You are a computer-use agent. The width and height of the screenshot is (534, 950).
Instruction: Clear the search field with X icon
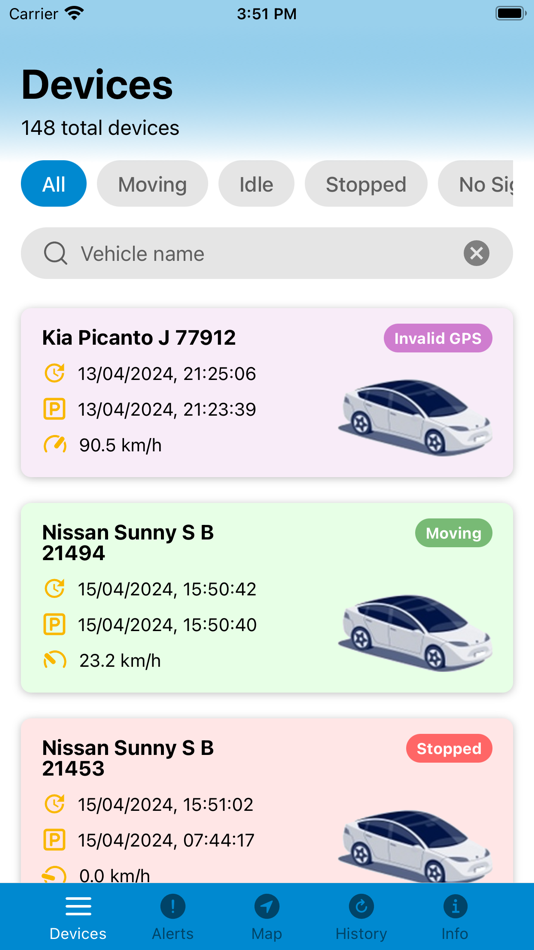pos(476,253)
